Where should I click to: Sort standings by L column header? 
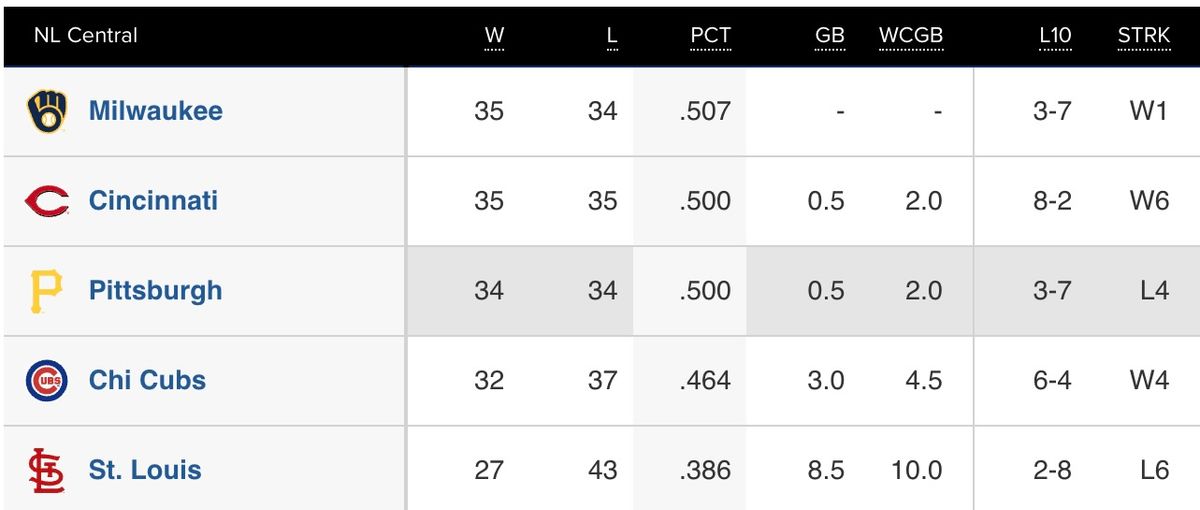[612, 36]
